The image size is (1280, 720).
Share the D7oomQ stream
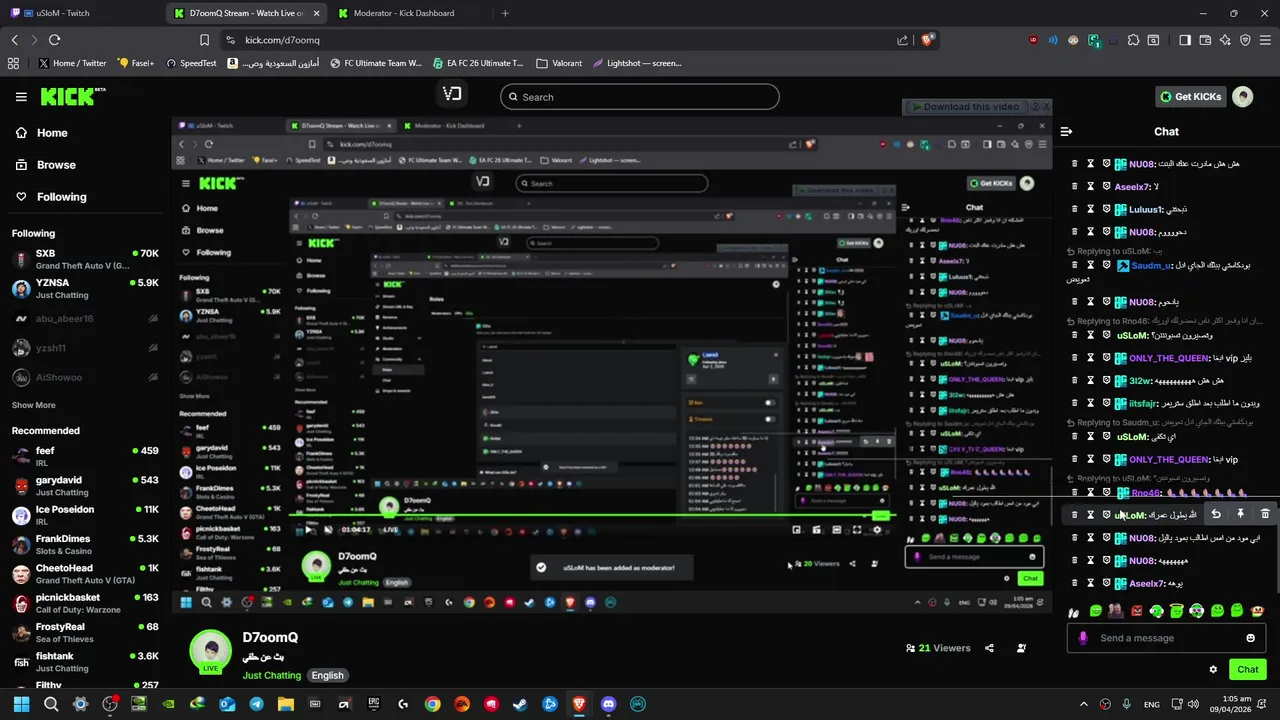[x=989, y=648]
